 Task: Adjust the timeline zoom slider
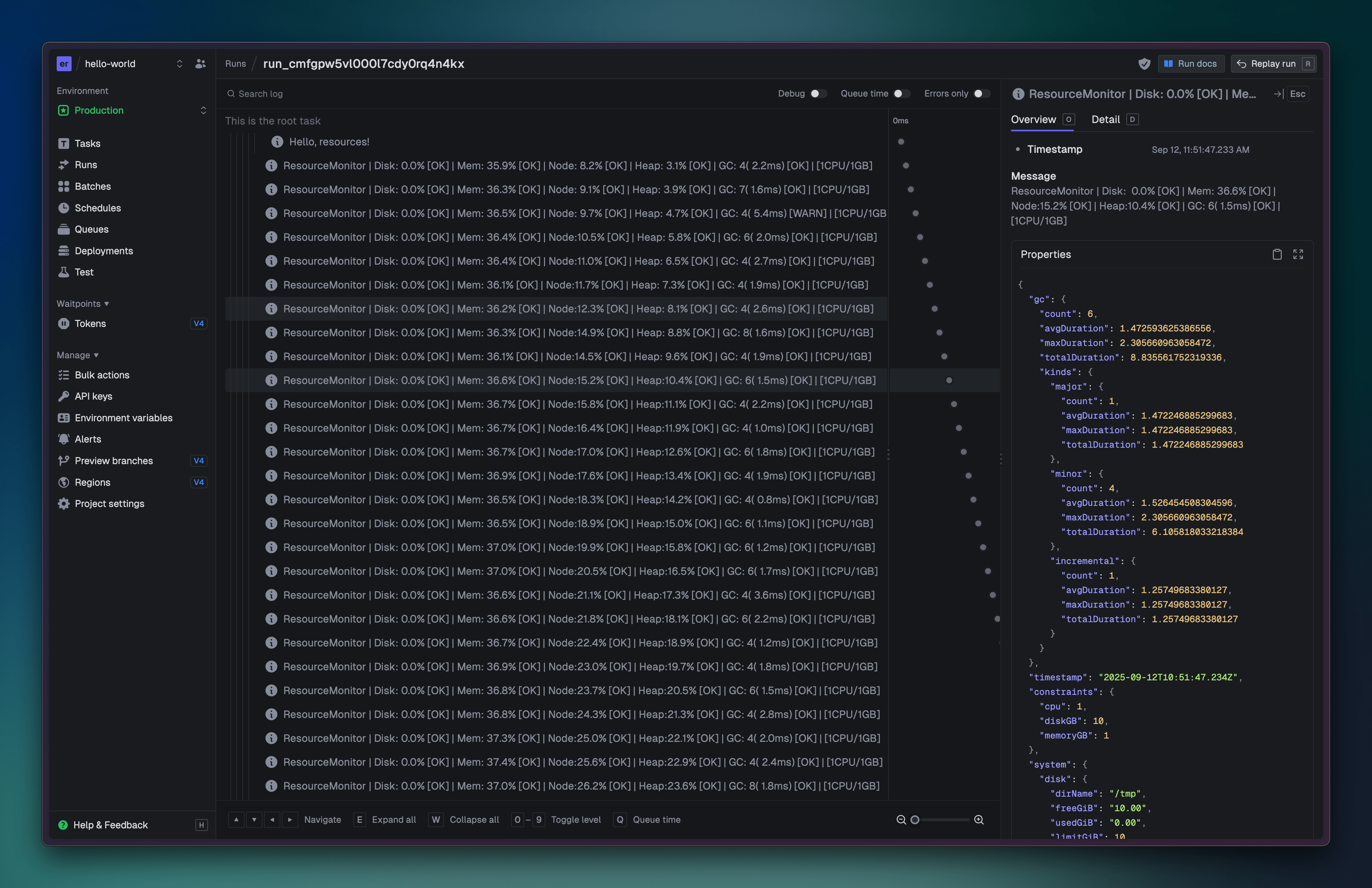pyautogui.click(x=915, y=819)
